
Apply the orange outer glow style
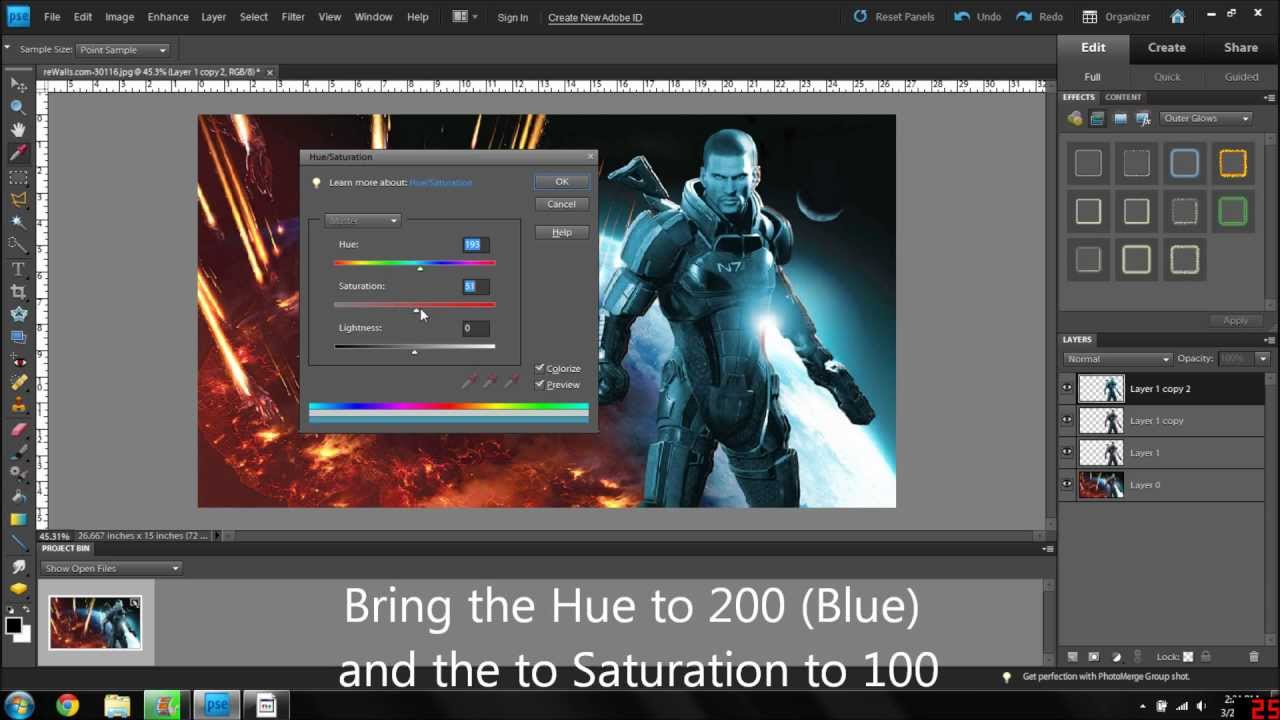point(1233,163)
